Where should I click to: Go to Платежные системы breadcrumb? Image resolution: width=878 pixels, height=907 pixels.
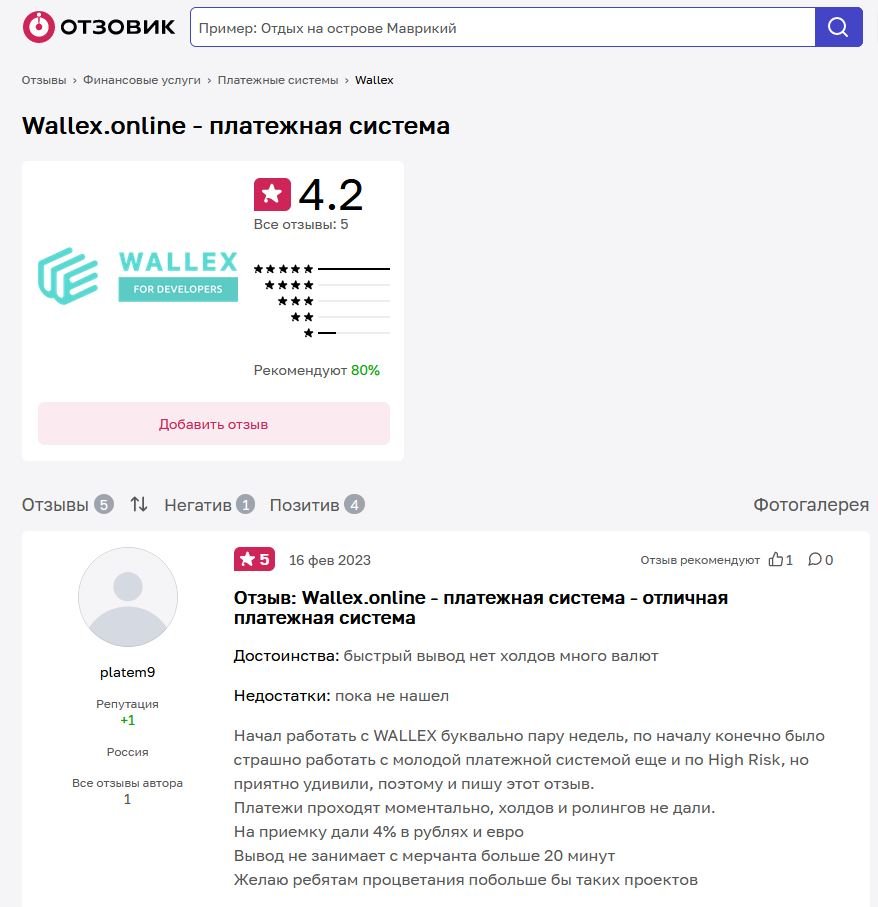pyautogui.click(x=278, y=80)
